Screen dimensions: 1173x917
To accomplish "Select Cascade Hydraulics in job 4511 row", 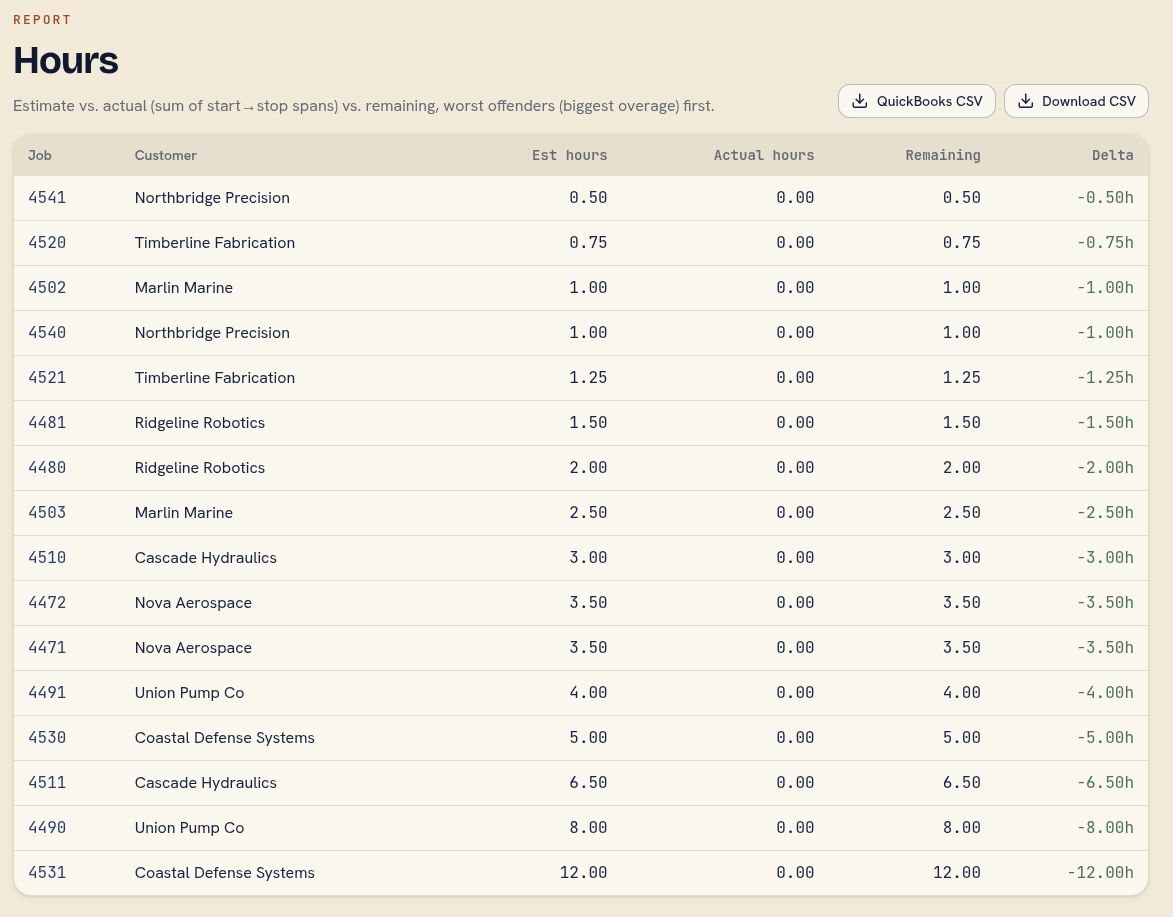I will pyautogui.click(x=206, y=782).
